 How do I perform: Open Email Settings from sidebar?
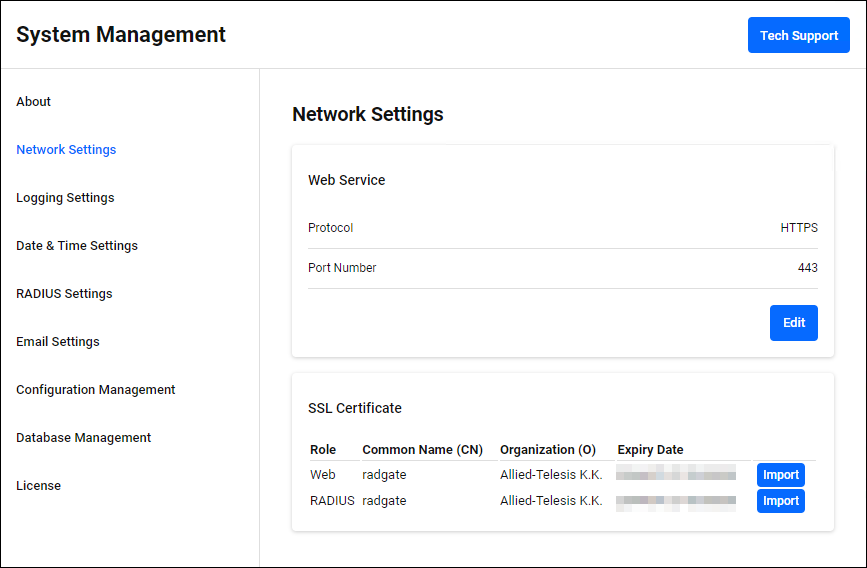[x=58, y=342]
